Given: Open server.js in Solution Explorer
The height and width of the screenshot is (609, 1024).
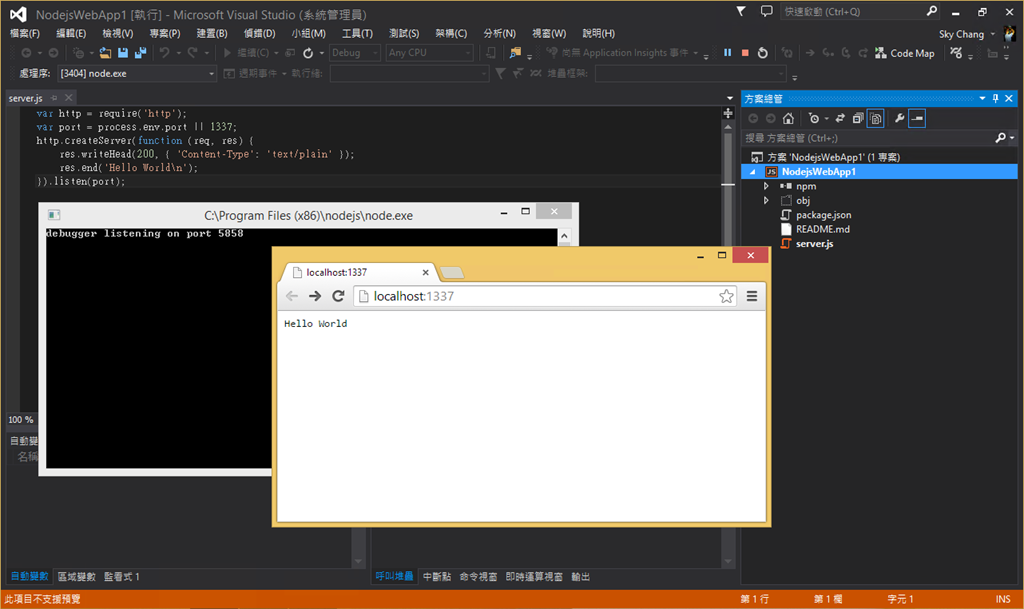Looking at the screenshot, I should [814, 243].
